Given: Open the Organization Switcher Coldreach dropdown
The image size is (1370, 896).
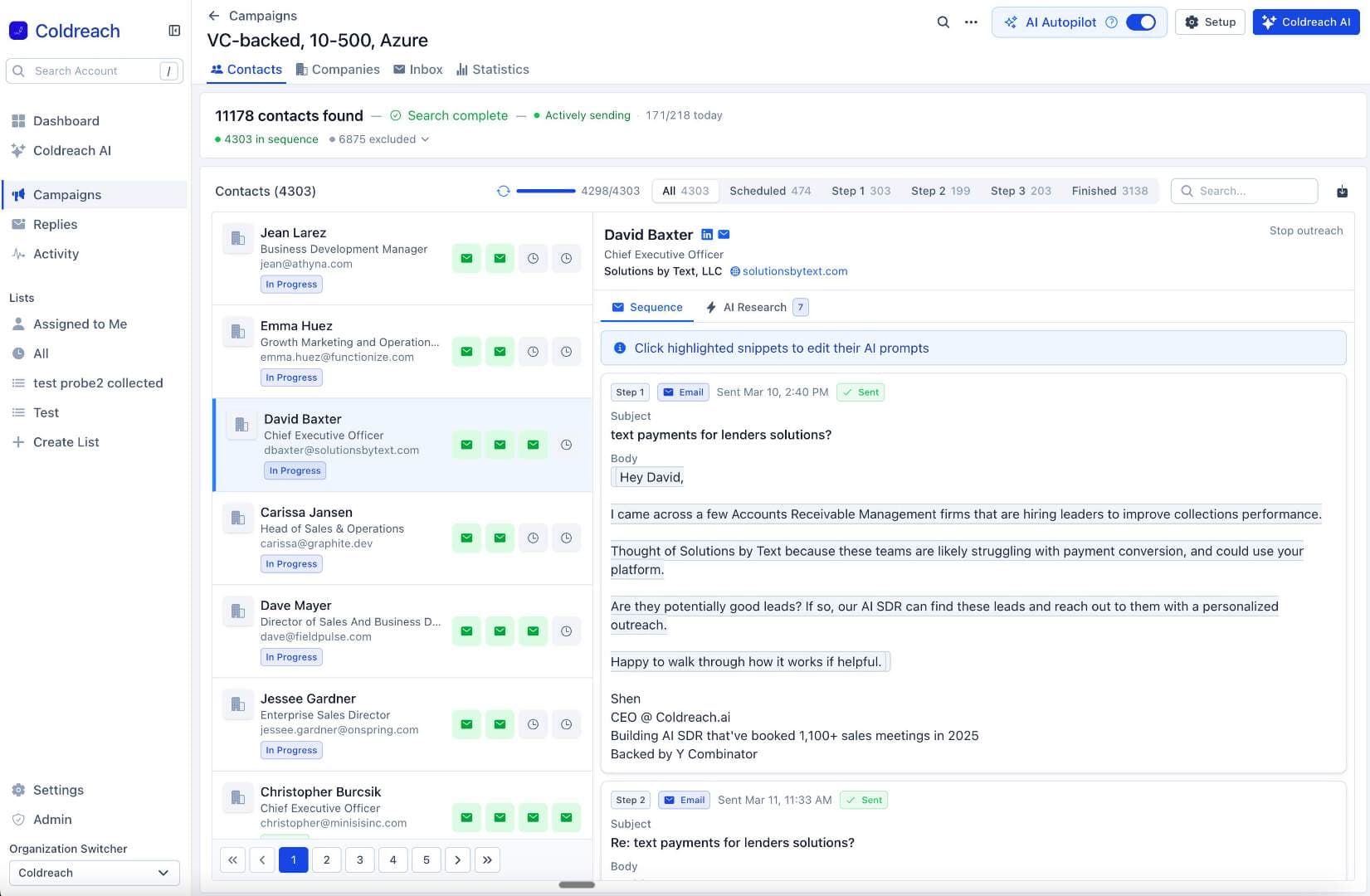Looking at the screenshot, I should (94, 873).
